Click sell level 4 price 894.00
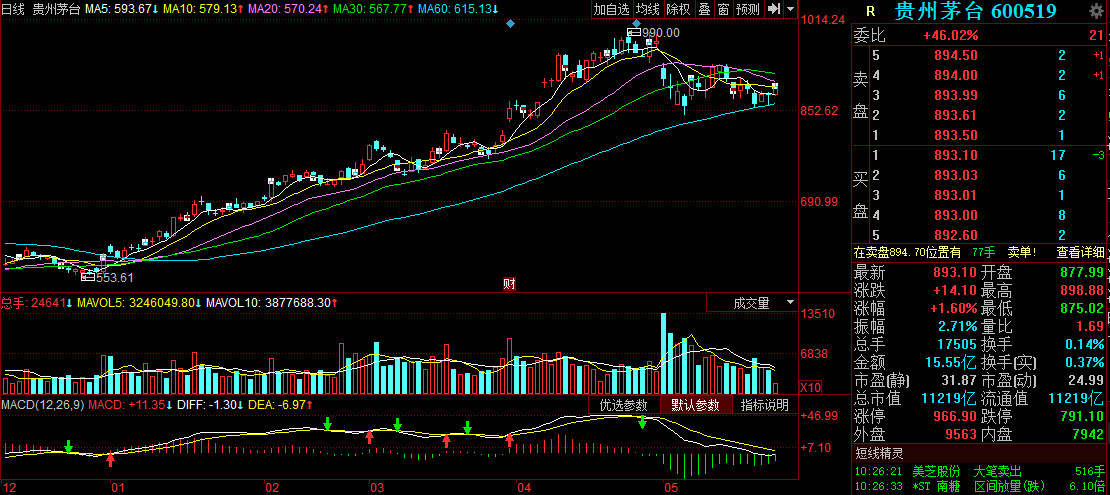 pos(954,75)
